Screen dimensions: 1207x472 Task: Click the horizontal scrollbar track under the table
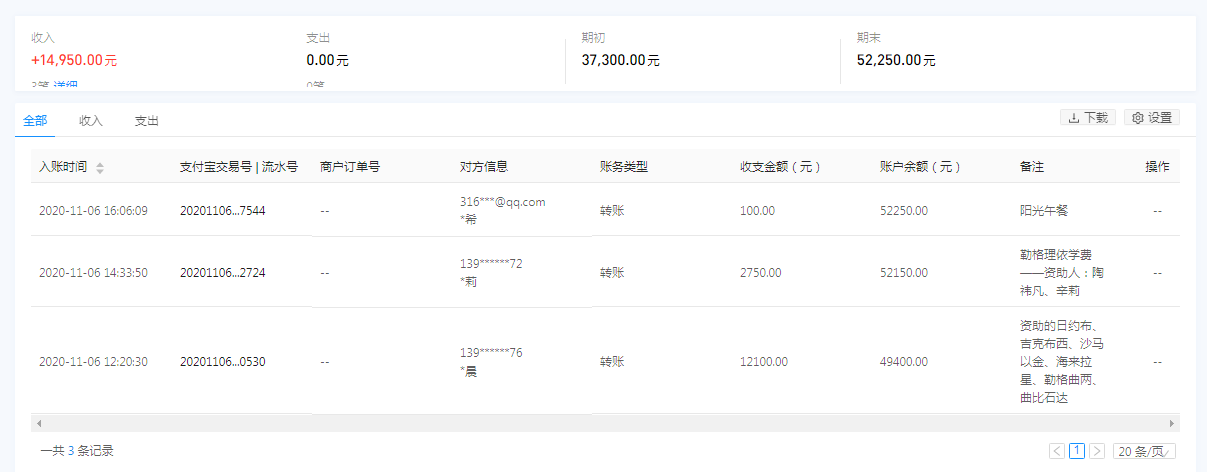[x=600, y=423]
